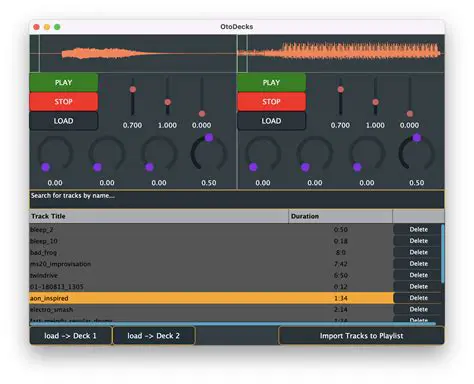Select the twindrive track row

(211, 275)
